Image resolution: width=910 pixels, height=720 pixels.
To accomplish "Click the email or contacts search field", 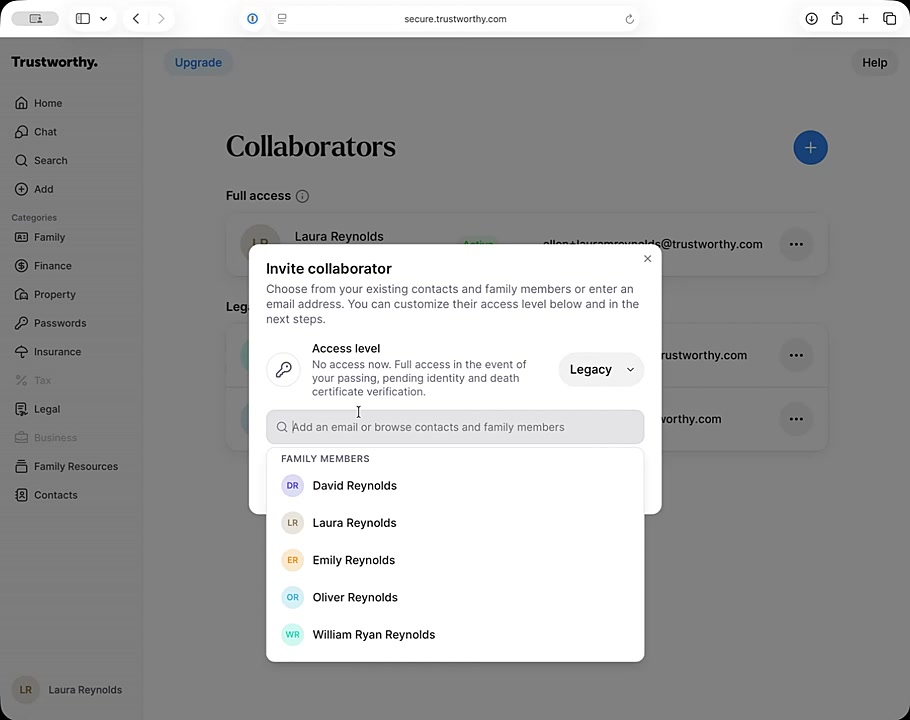I will click(x=455, y=427).
